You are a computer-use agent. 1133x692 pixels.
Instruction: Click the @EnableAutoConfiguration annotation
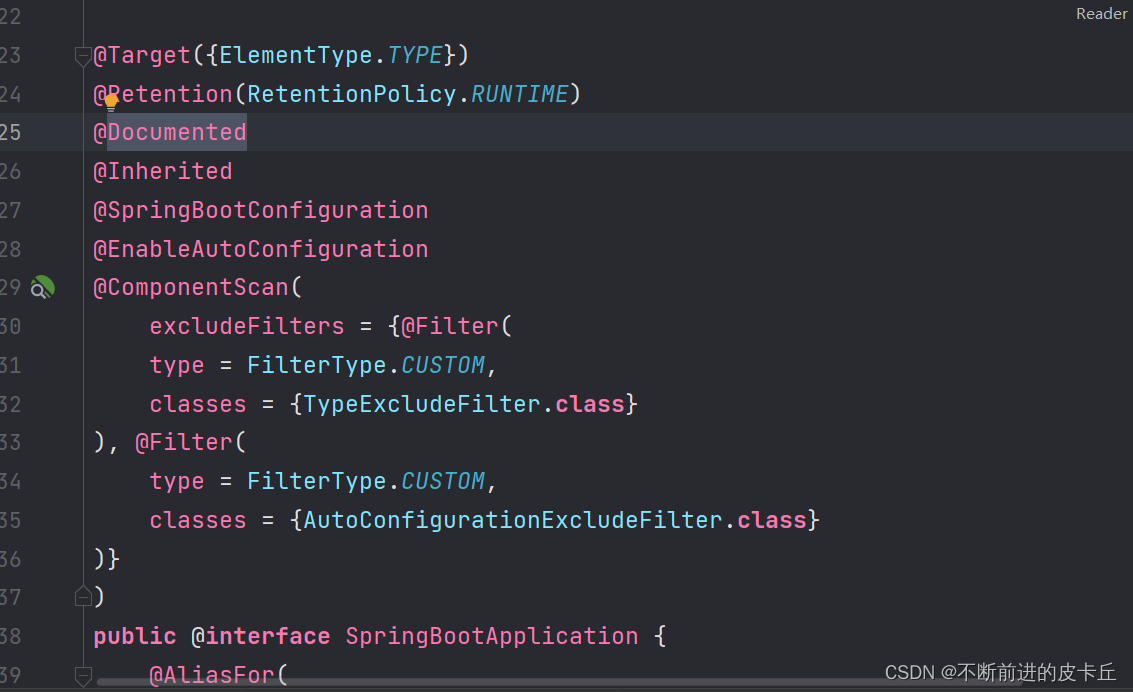point(261,249)
